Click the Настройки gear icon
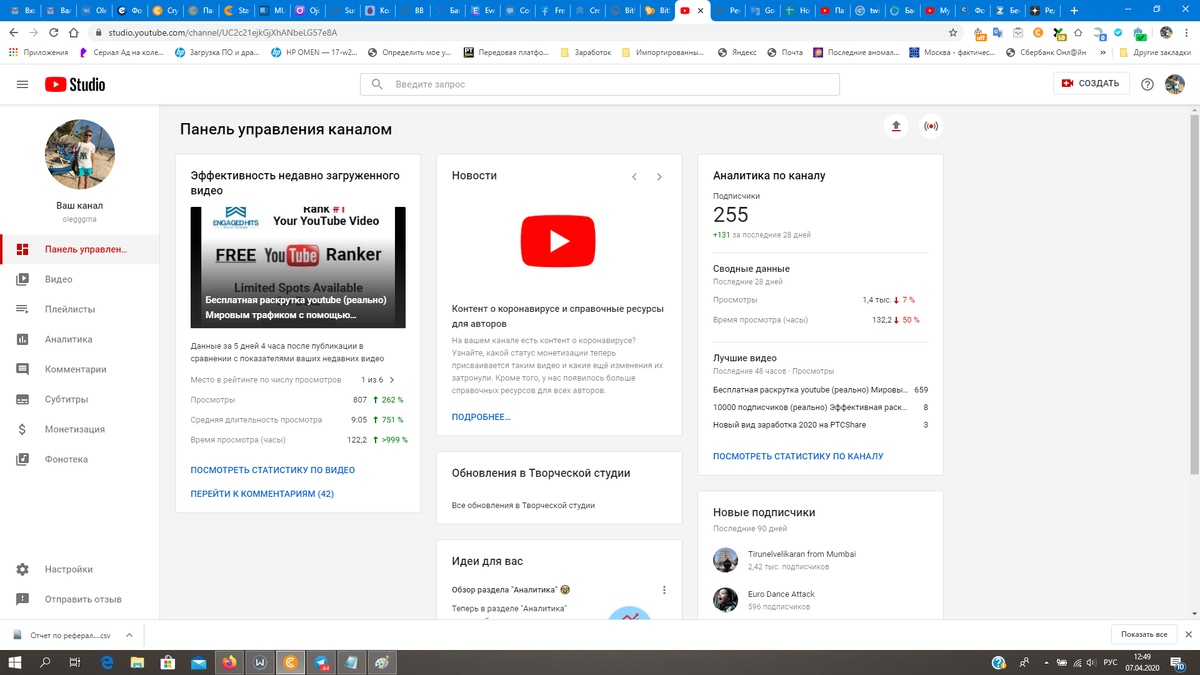The image size is (1200, 675). point(22,569)
